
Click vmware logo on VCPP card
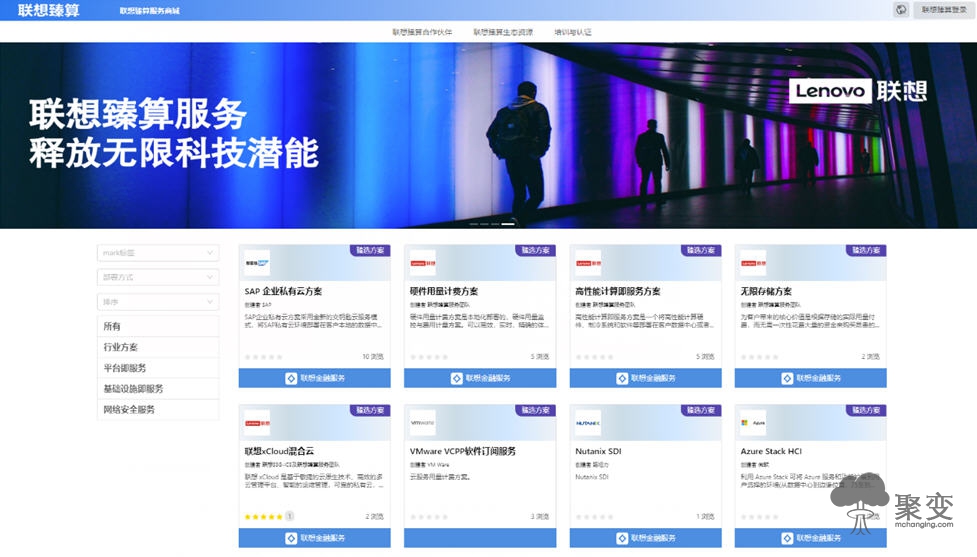tap(422, 423)
